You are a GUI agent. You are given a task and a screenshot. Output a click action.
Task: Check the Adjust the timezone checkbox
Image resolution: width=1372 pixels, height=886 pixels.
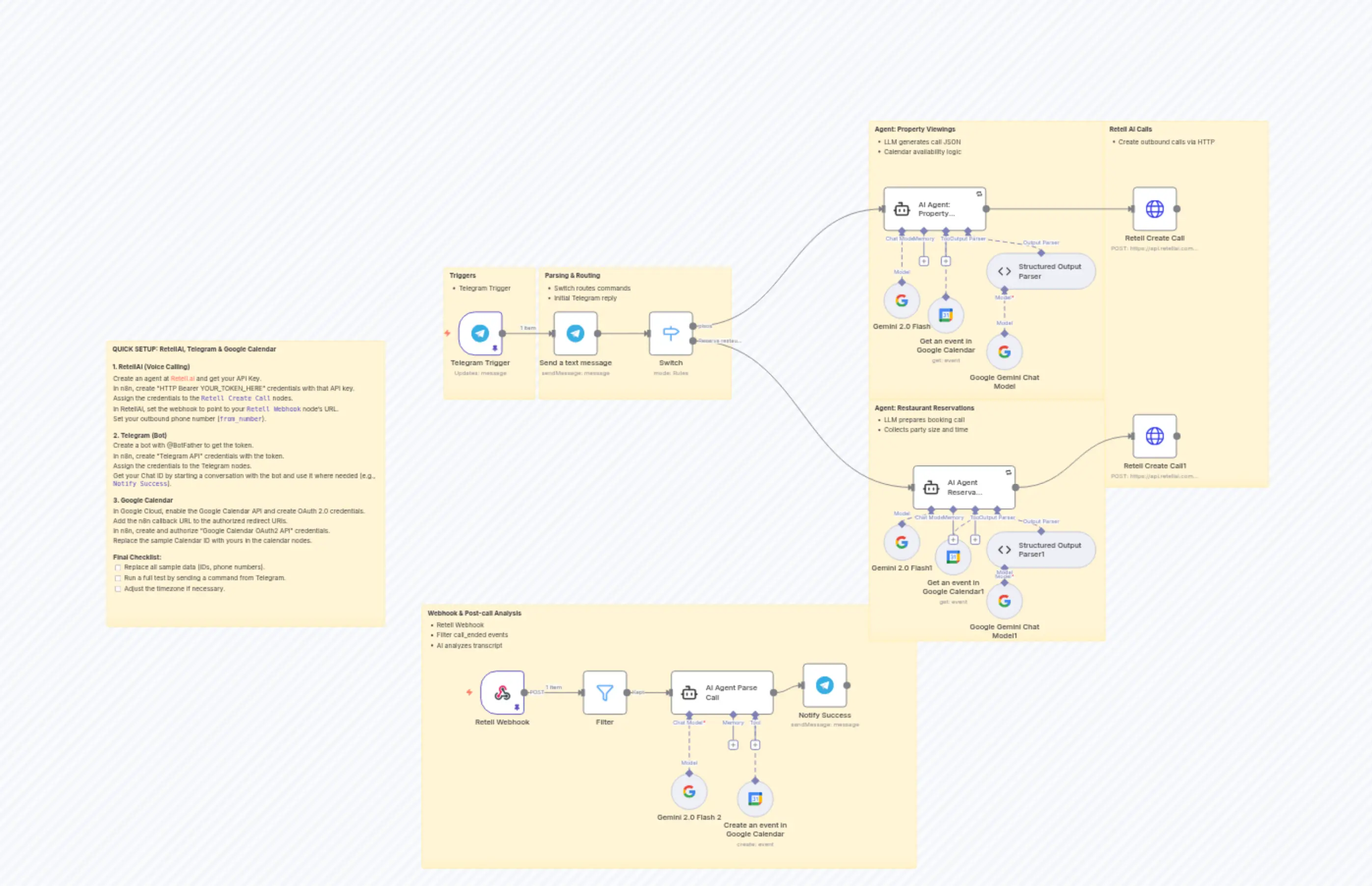coord(118,589)
